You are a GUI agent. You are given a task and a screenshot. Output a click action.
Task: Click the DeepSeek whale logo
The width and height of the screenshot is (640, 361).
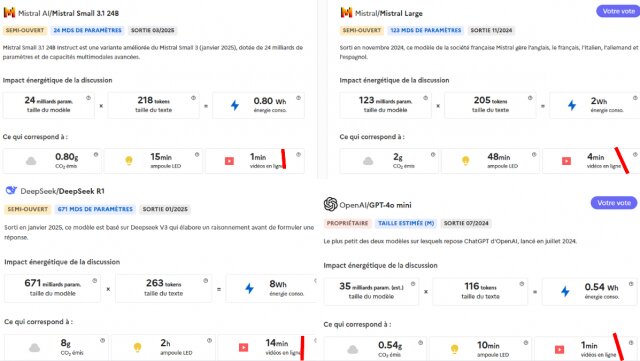point(11,190)
